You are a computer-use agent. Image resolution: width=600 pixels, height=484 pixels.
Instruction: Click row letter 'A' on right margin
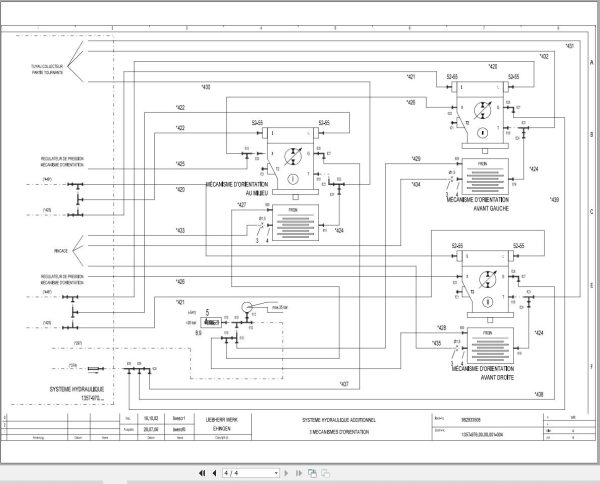(x=592, y=62)
